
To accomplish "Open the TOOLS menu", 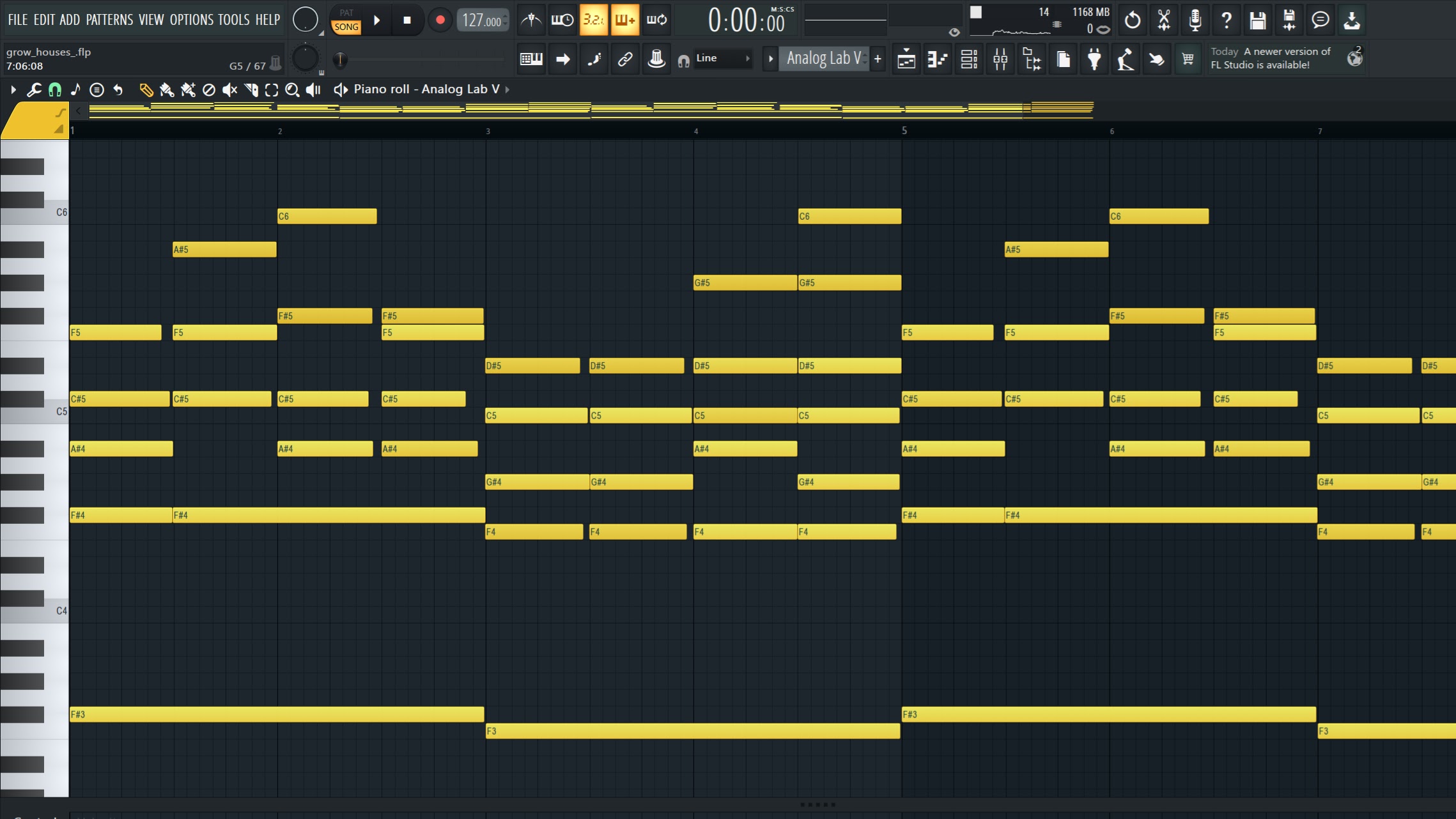I will [233, 20].
